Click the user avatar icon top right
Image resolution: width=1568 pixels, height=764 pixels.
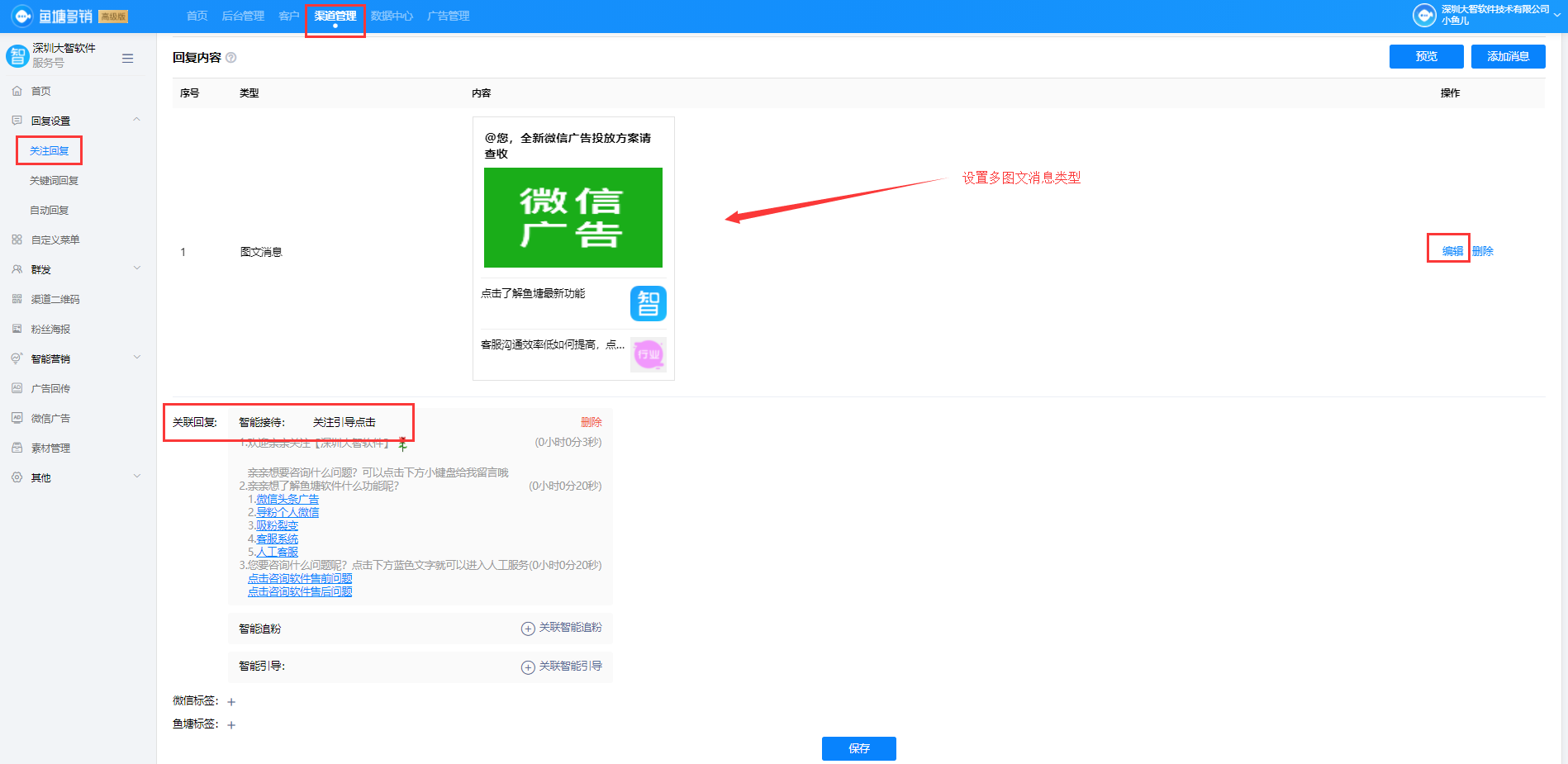(x=1424, y=15)
